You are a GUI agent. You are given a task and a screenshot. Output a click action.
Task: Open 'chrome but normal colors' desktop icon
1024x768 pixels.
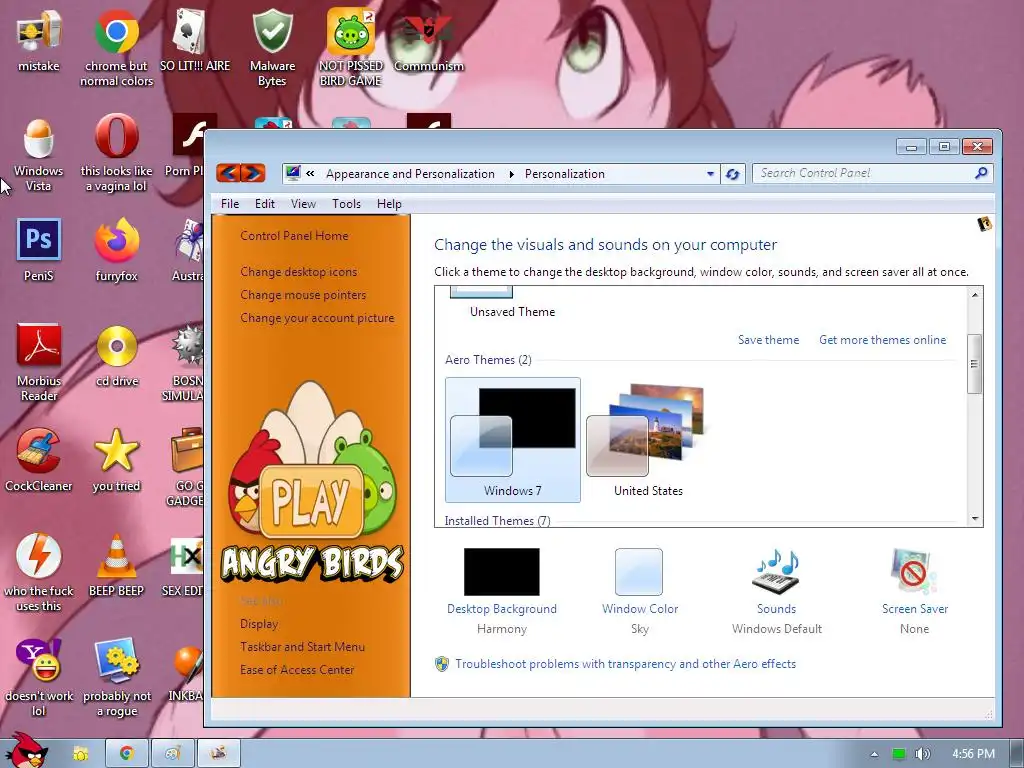click(x=116, y=48)
